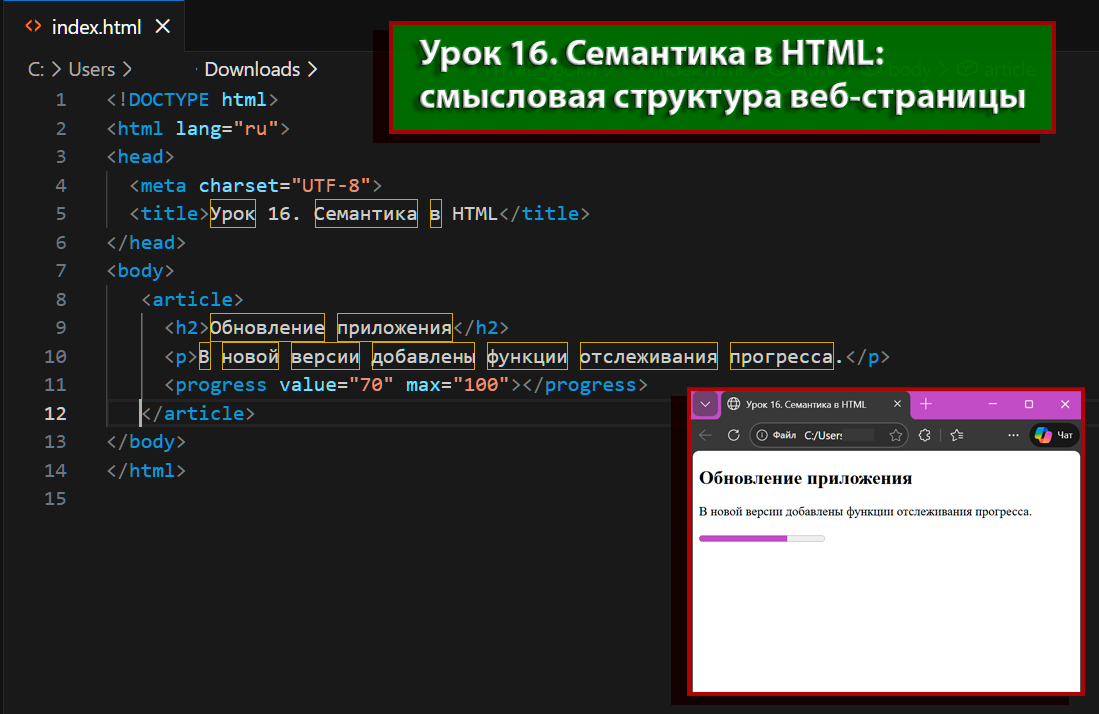Click the Users breadcrumb segment

(92, 69)
